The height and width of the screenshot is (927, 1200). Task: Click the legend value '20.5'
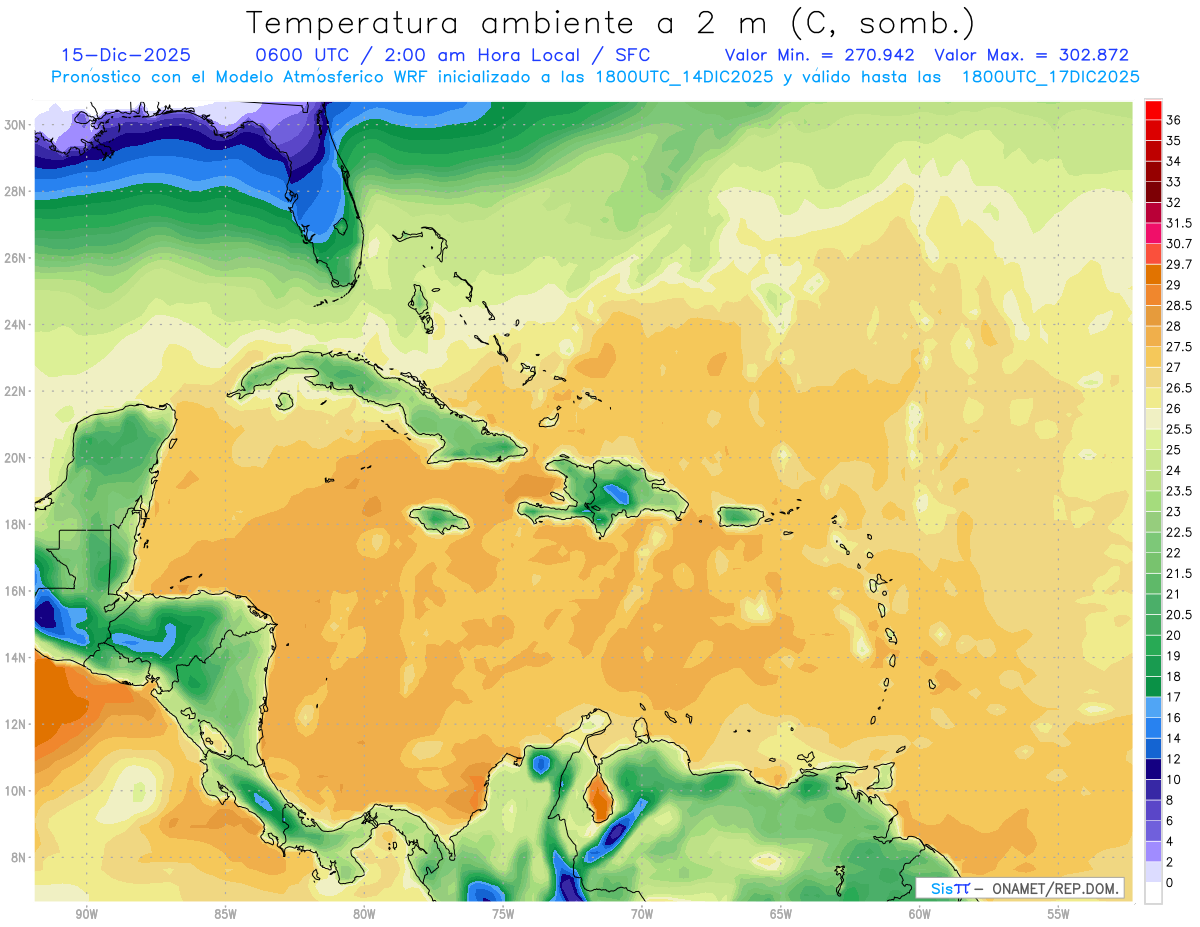pyautogui.click(x=1179, y=614)
